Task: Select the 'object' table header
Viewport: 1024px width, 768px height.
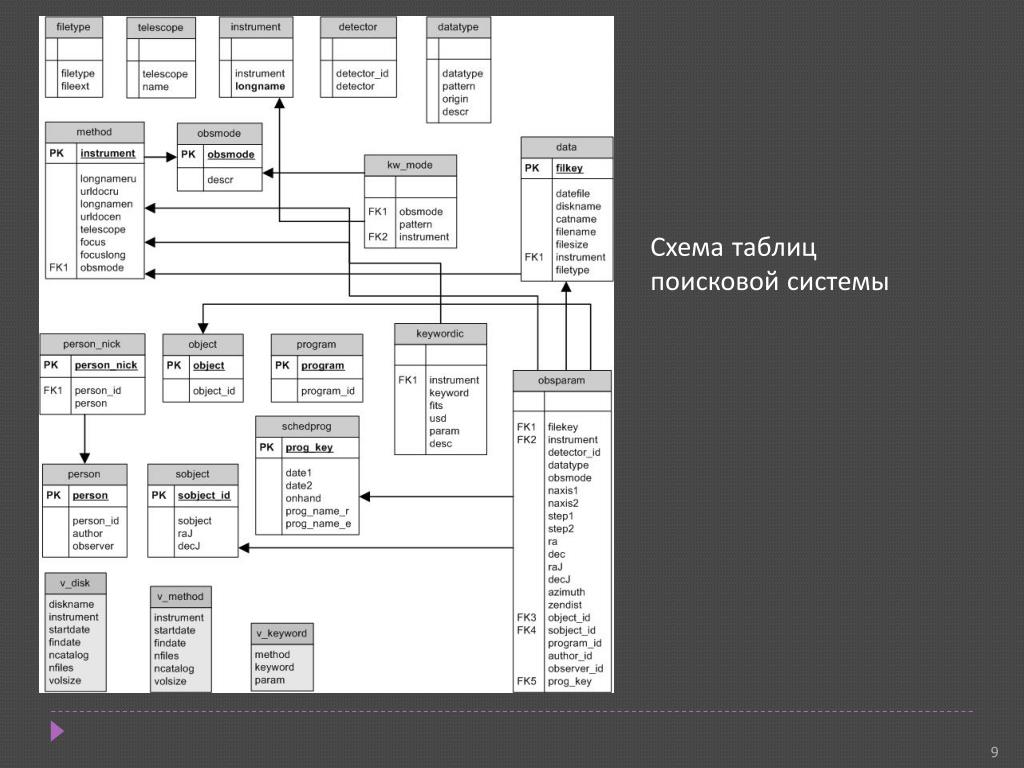Action: [202, 345]
